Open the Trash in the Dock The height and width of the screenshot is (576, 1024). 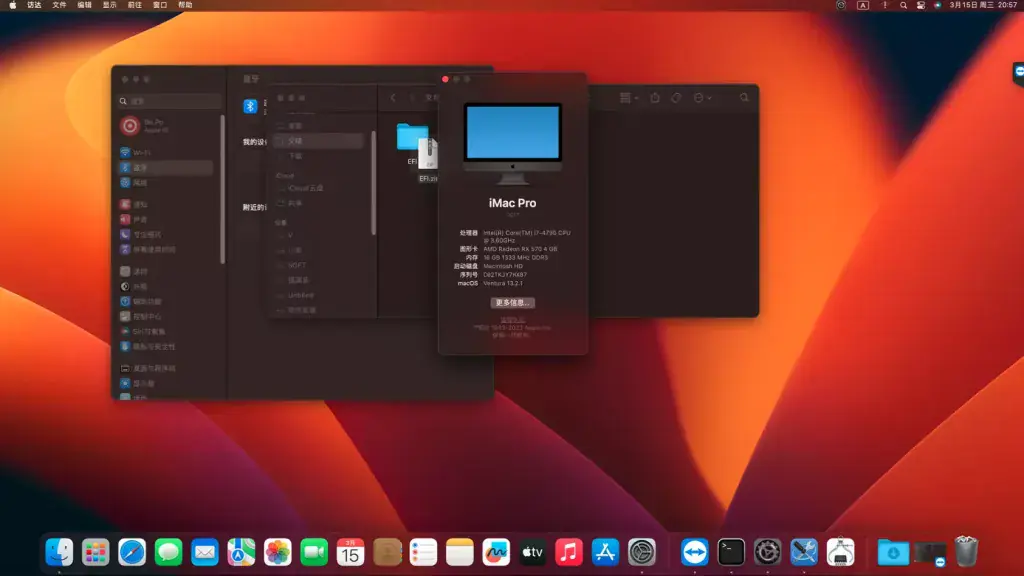(966, 552)
